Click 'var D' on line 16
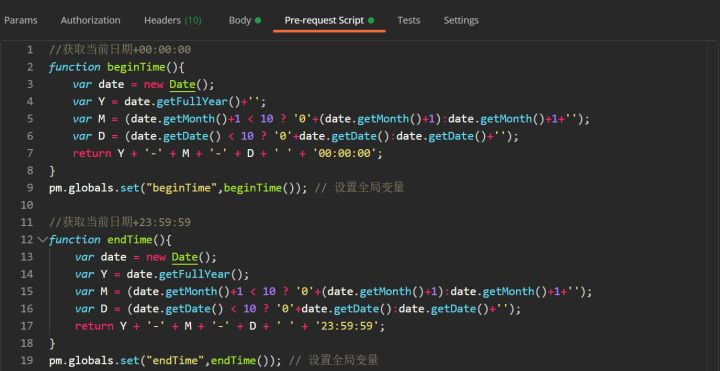720x371 pixels. pos(91,309)
